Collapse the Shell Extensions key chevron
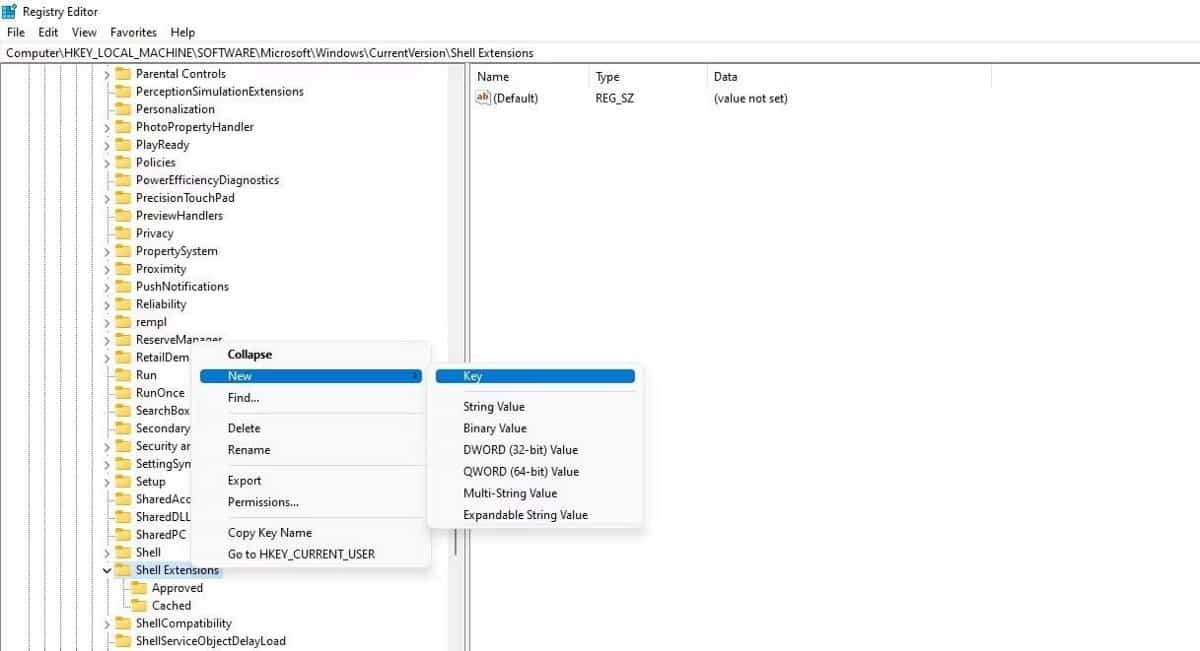The width and height of the screenshot is (1200, 651). pos(108,569)
